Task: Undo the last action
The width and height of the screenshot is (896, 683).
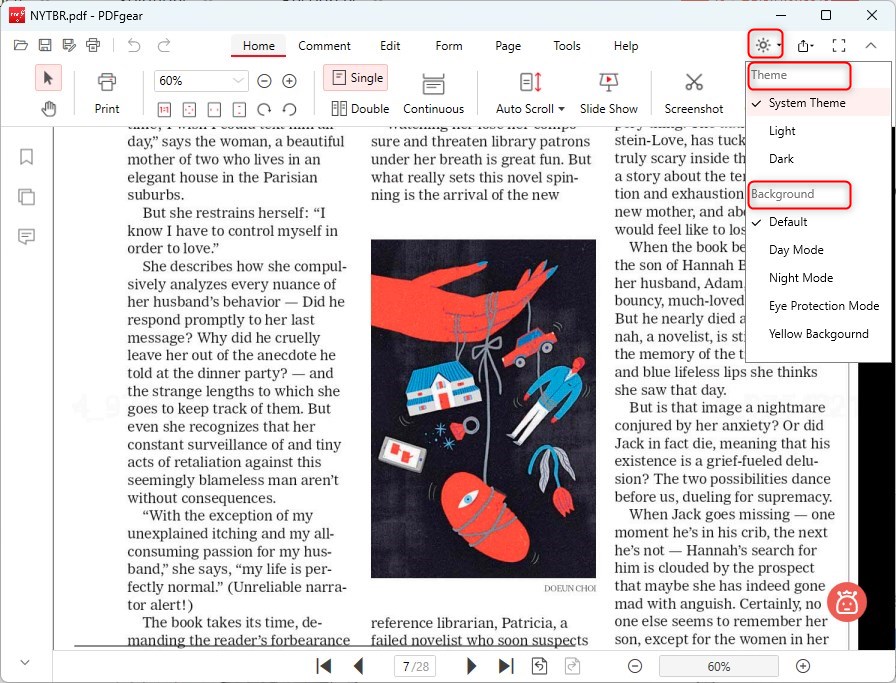Action: coord(134,45)
